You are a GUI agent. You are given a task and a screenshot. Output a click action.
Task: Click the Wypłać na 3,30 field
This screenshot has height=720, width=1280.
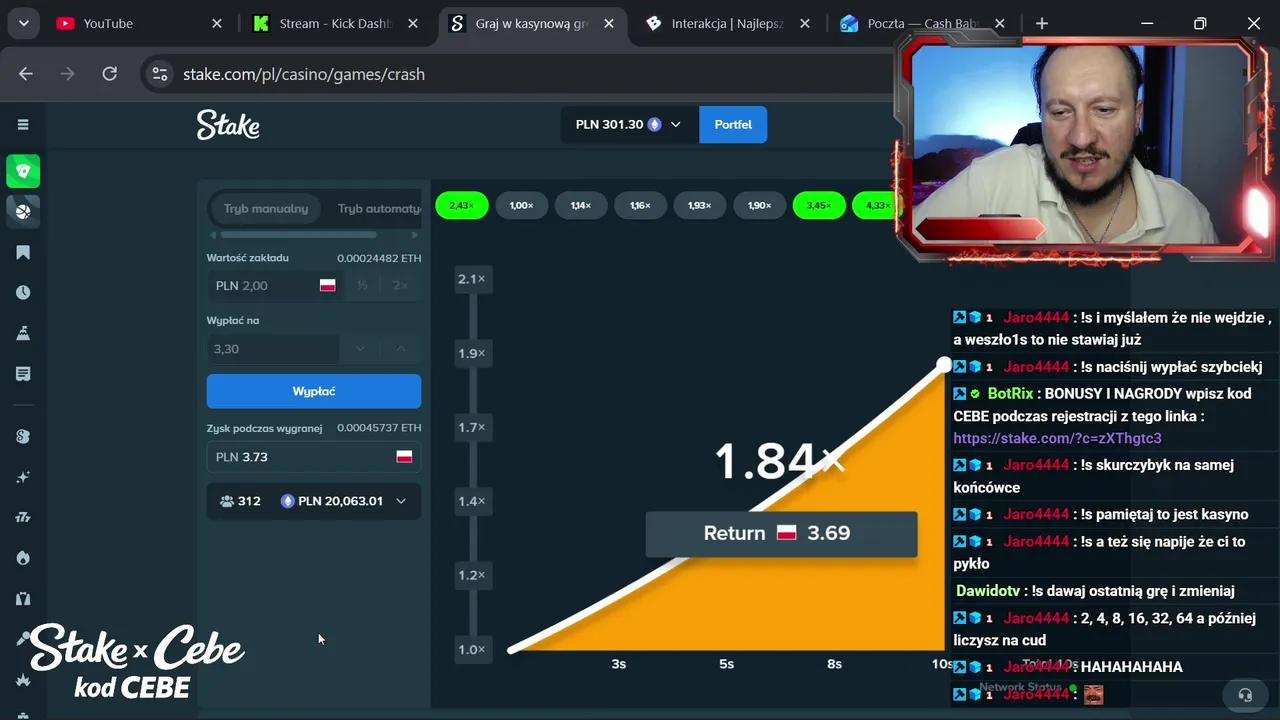273,349
